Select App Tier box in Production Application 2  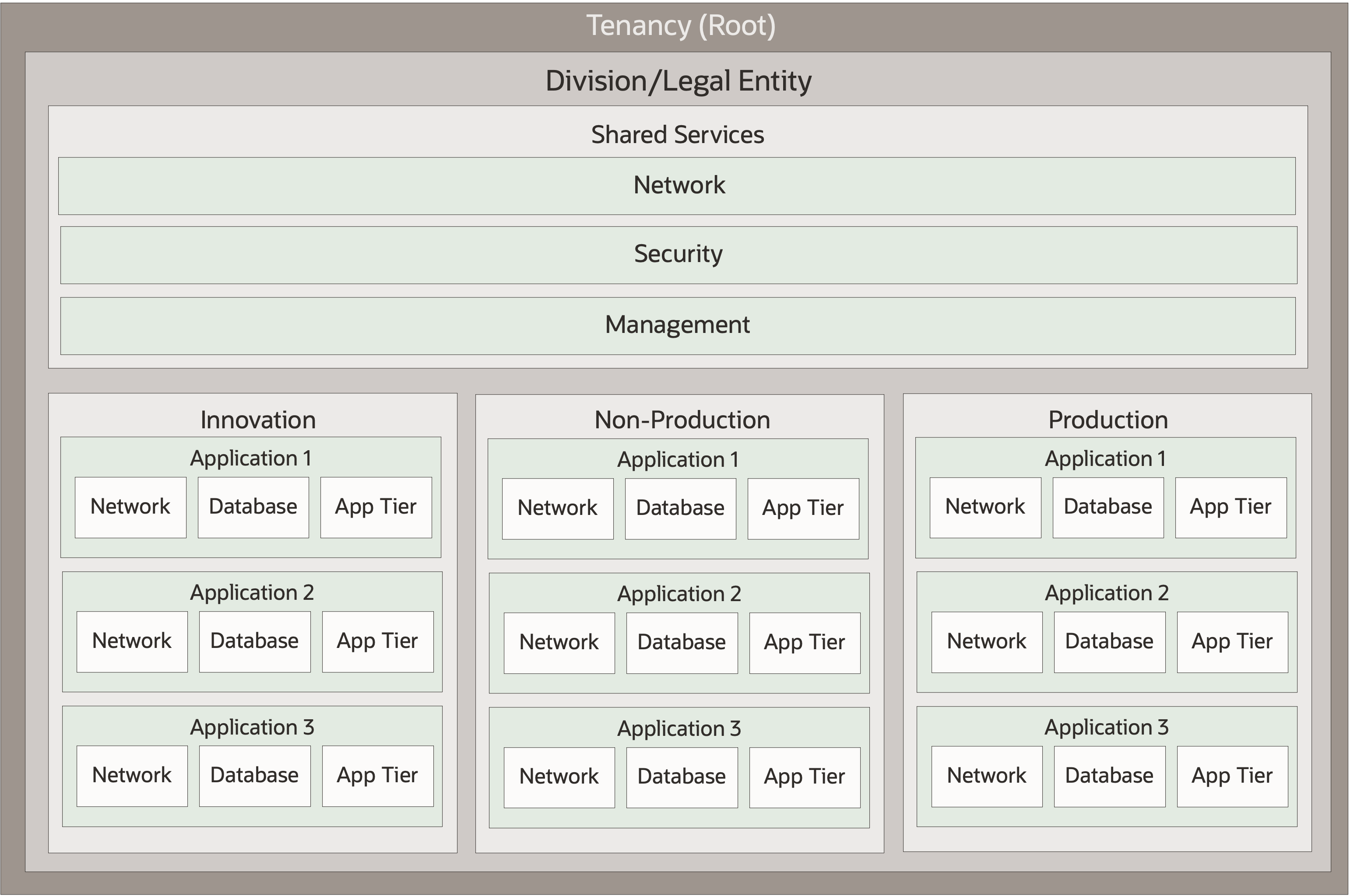pyautogui.click(x=1233, y=642)
